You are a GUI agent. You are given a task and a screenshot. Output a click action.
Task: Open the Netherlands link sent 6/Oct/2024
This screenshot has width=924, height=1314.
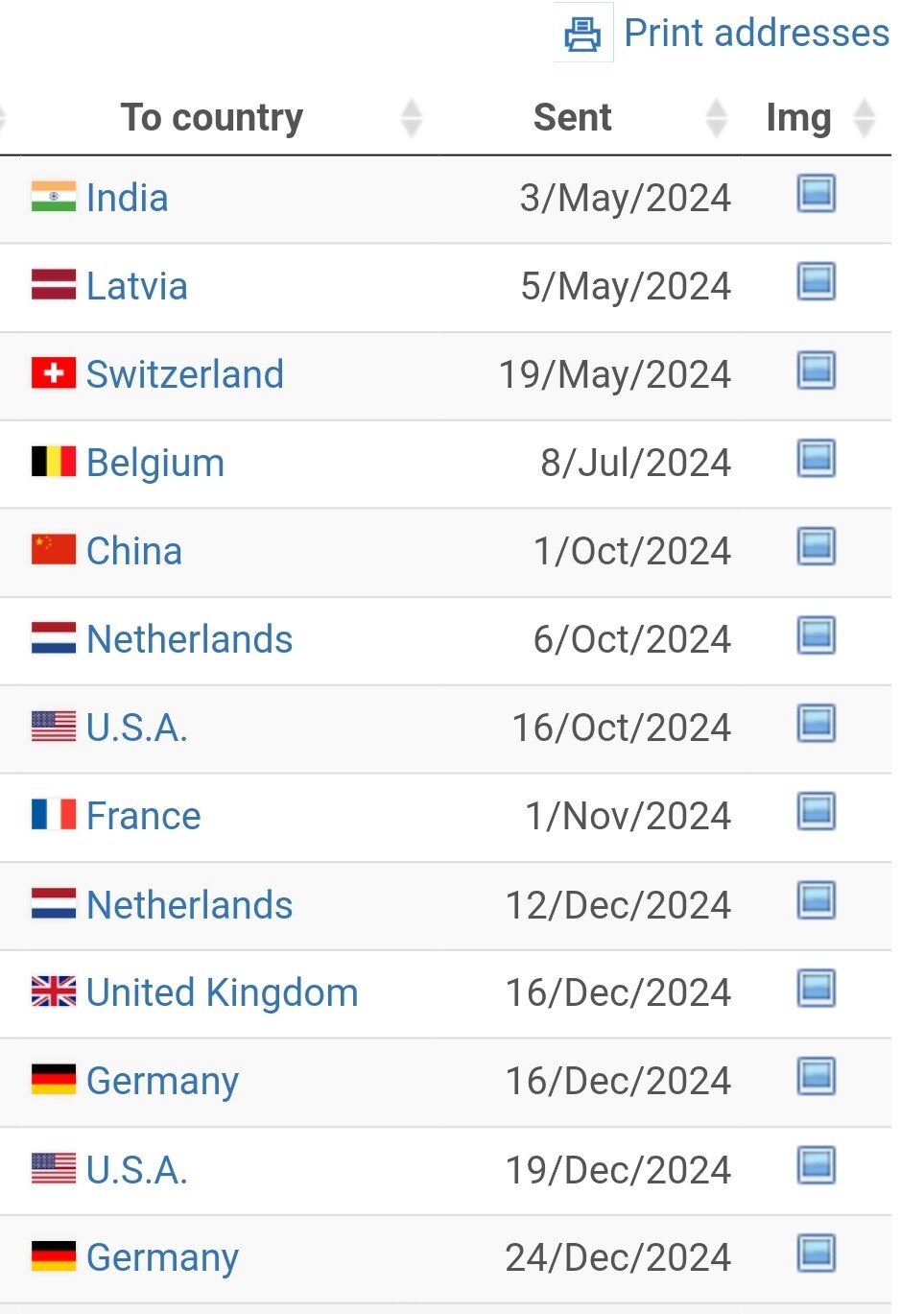pos(190,639)
